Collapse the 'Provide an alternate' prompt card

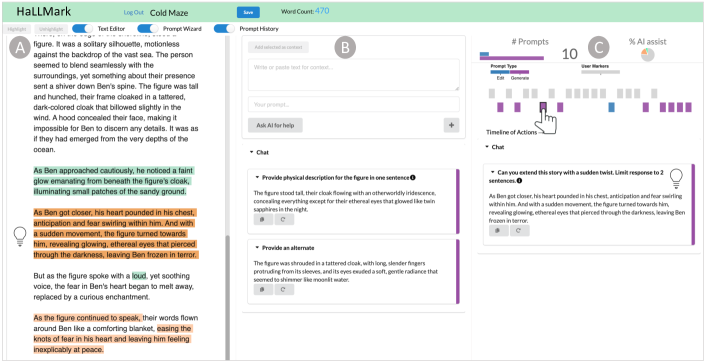pos(257,248)
